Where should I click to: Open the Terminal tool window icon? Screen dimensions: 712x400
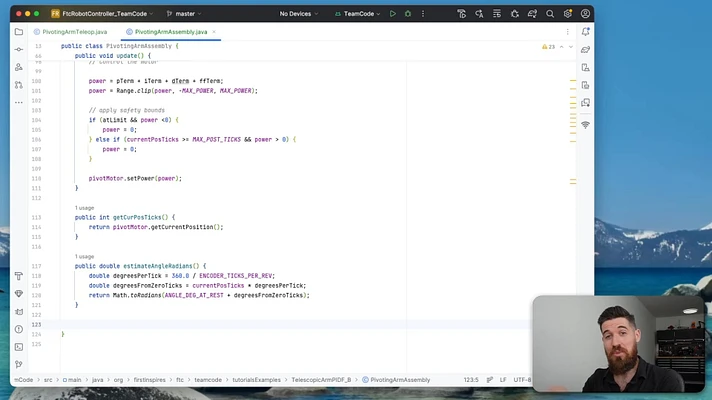pyautogui.click(x=19, y=347)
